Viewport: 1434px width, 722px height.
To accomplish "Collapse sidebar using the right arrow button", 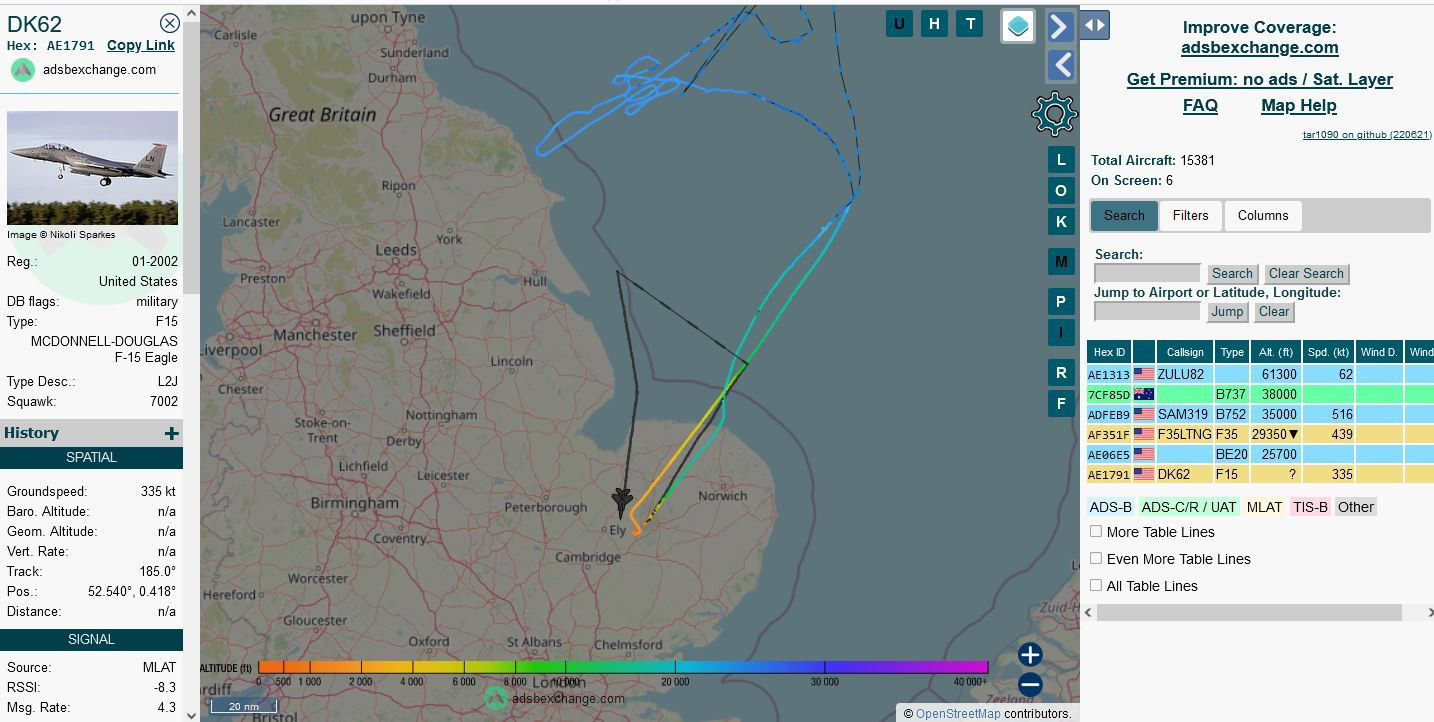I will [x=1060, y=26].
